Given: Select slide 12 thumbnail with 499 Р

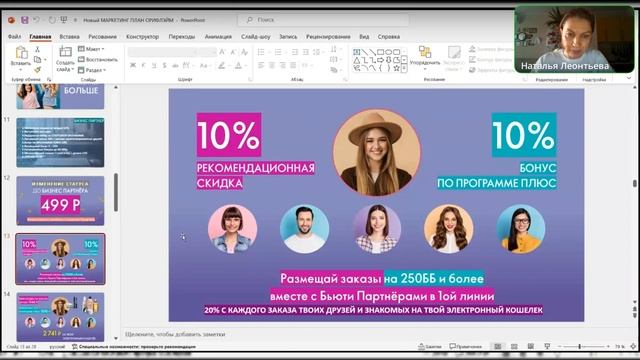Looking at the screenshot, I should (60, 200).
